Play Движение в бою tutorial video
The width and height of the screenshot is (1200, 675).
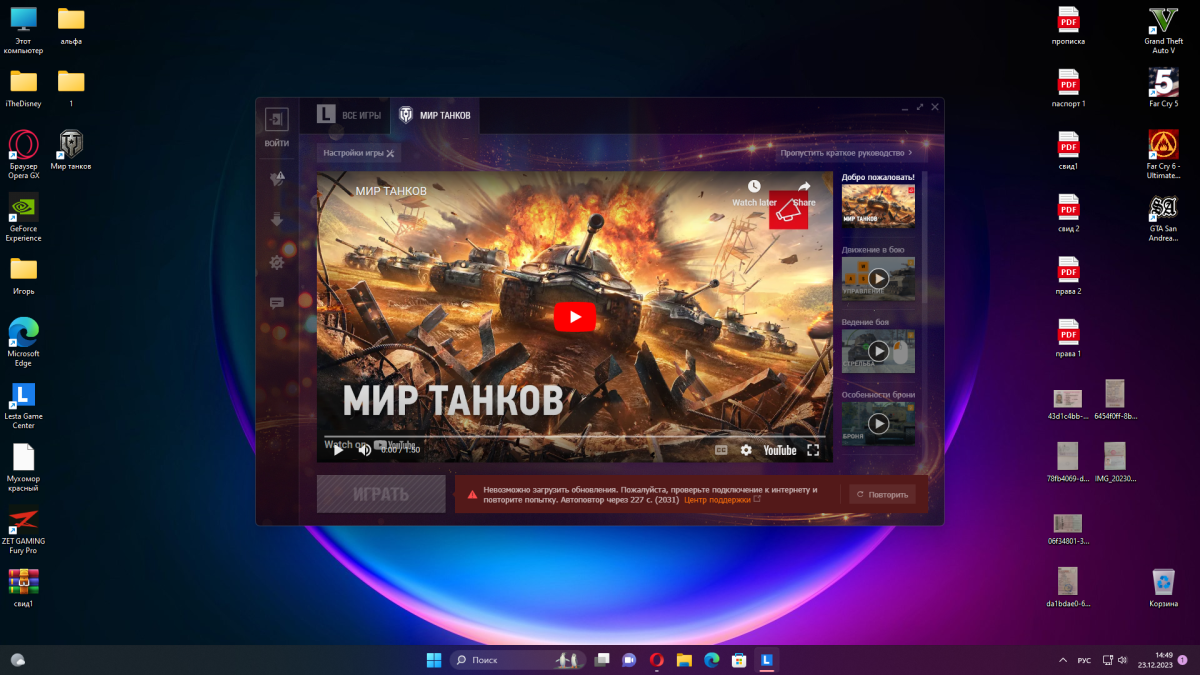[878, 278]
